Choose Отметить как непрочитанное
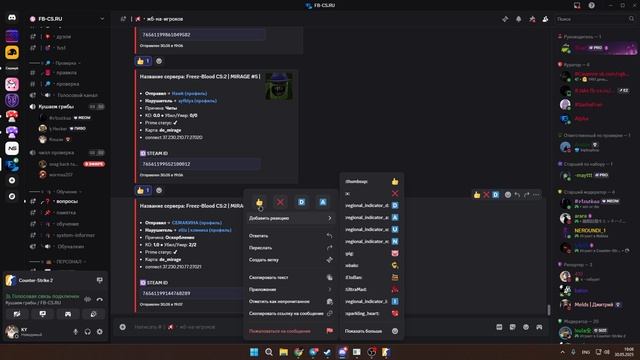 [x=290, y=301]
